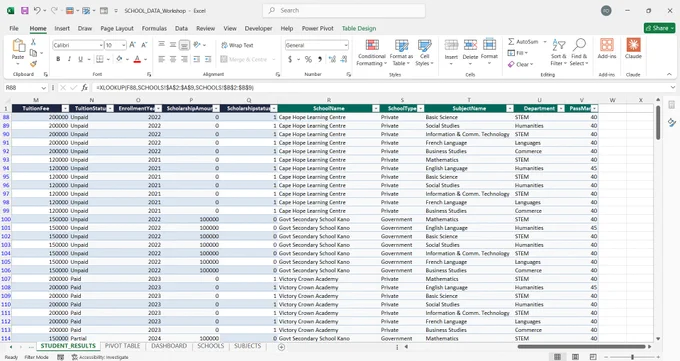
Task: Click Increase Font Size icon
Action: coord(133,45)
